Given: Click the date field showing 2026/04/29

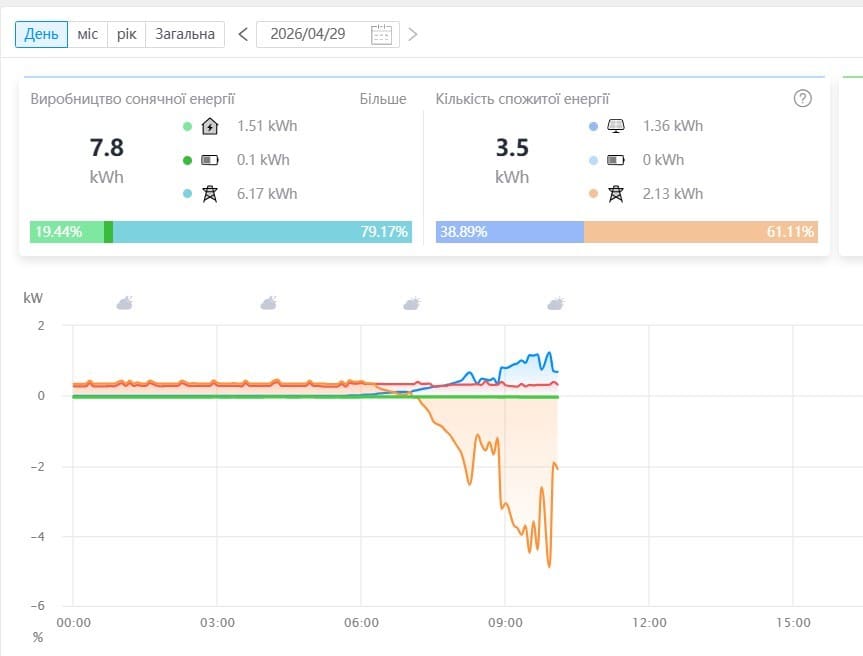Looking at the screenshot, I should click(327, 34).
